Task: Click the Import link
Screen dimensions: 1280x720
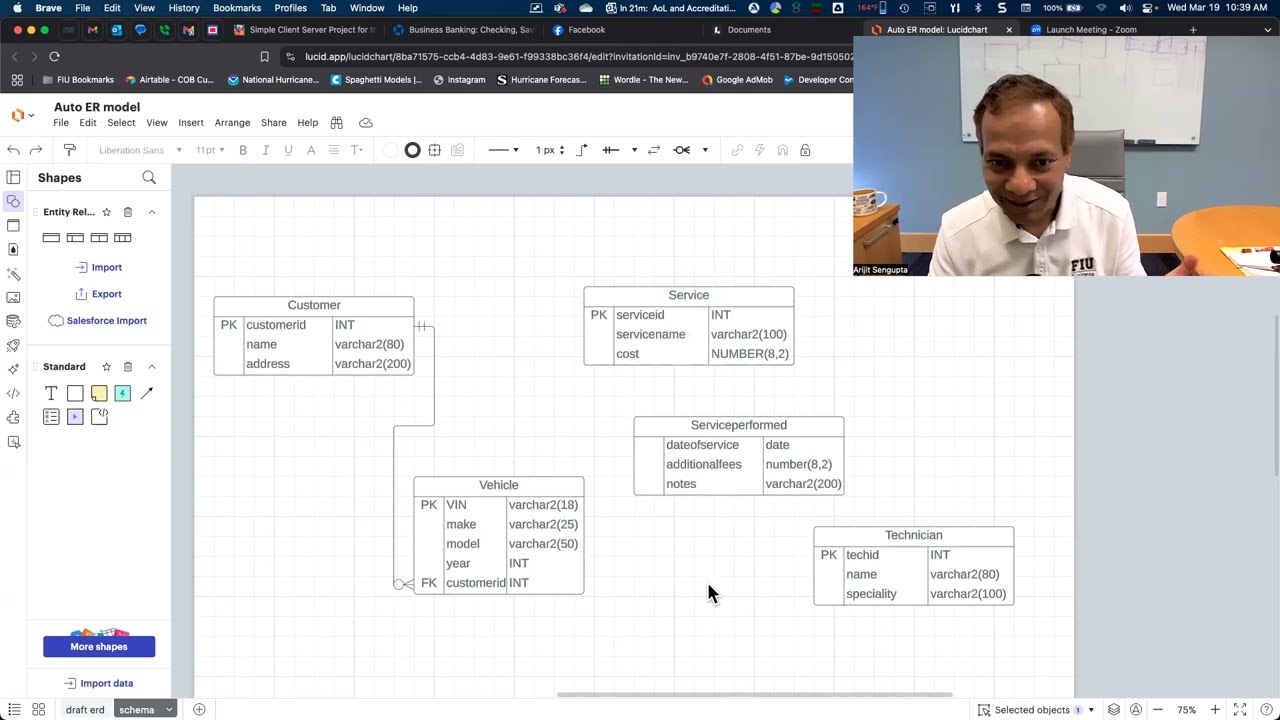Action: coord(99,267)
